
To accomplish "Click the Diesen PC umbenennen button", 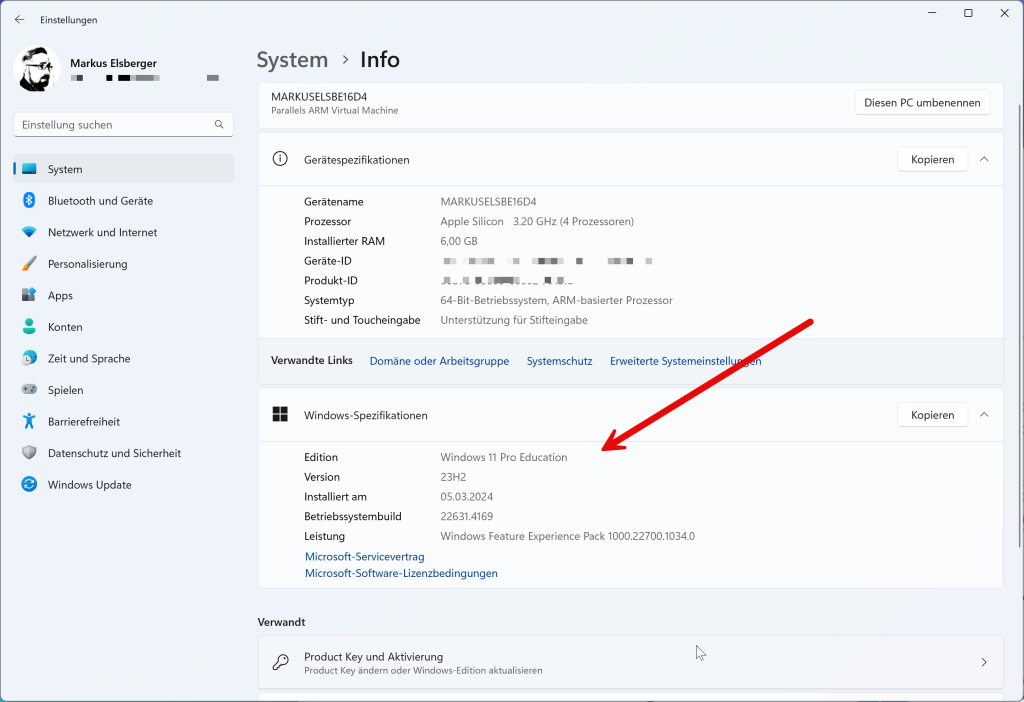I will point(921,101).
